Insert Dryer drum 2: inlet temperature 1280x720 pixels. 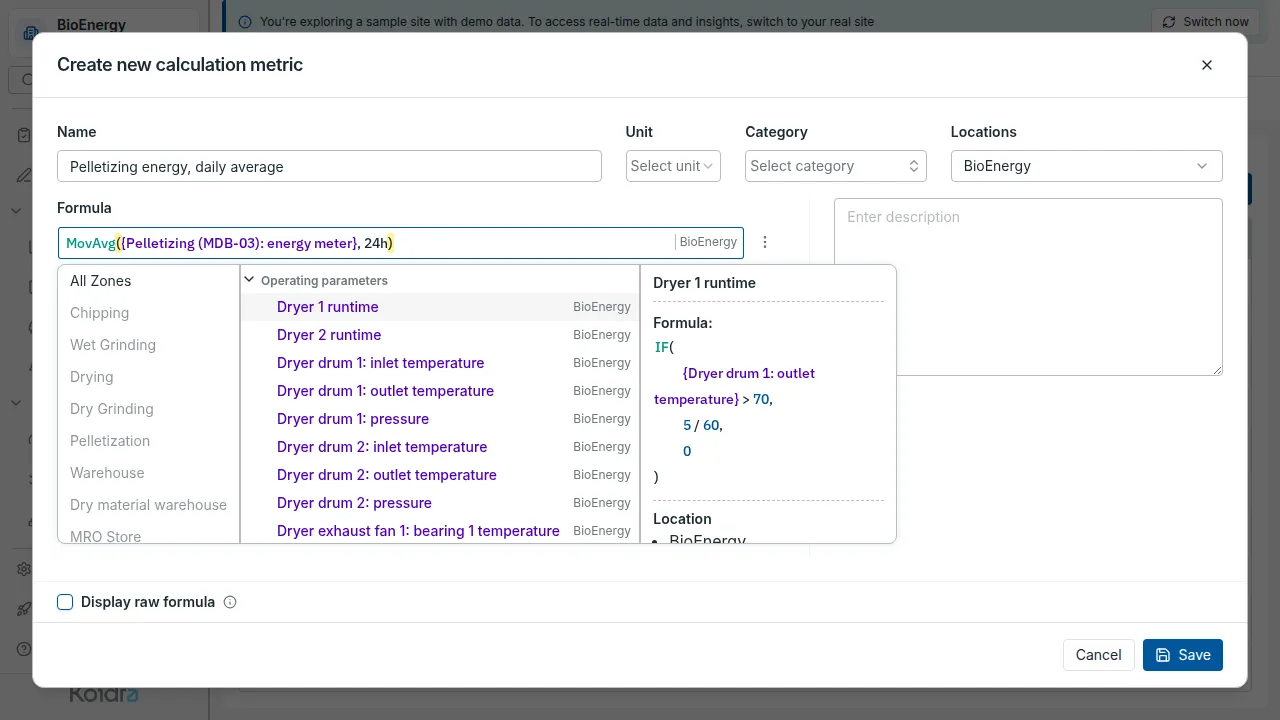pos(440,447)
